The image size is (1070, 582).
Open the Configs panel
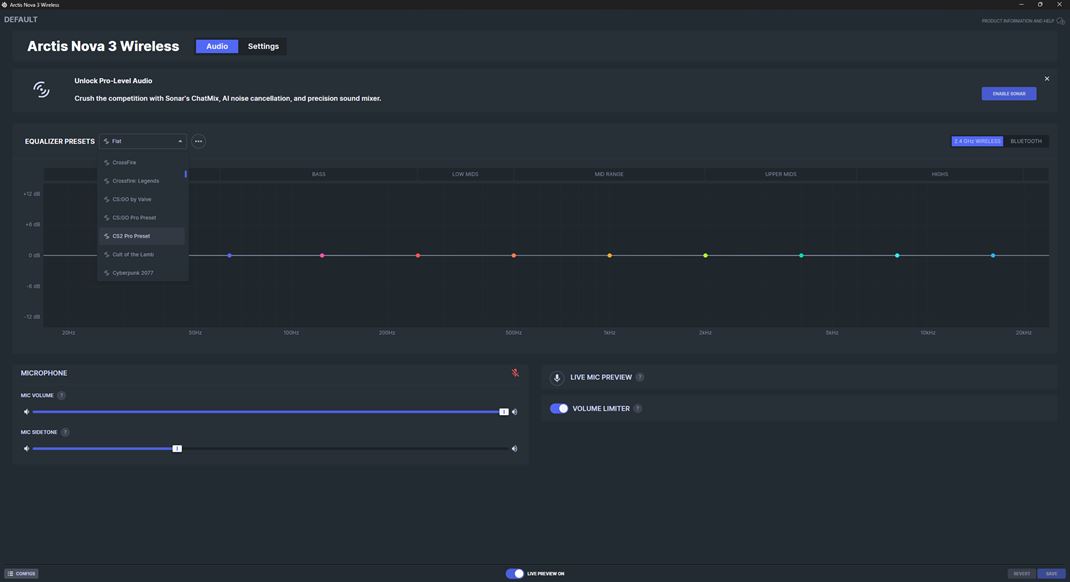[21, 573]
